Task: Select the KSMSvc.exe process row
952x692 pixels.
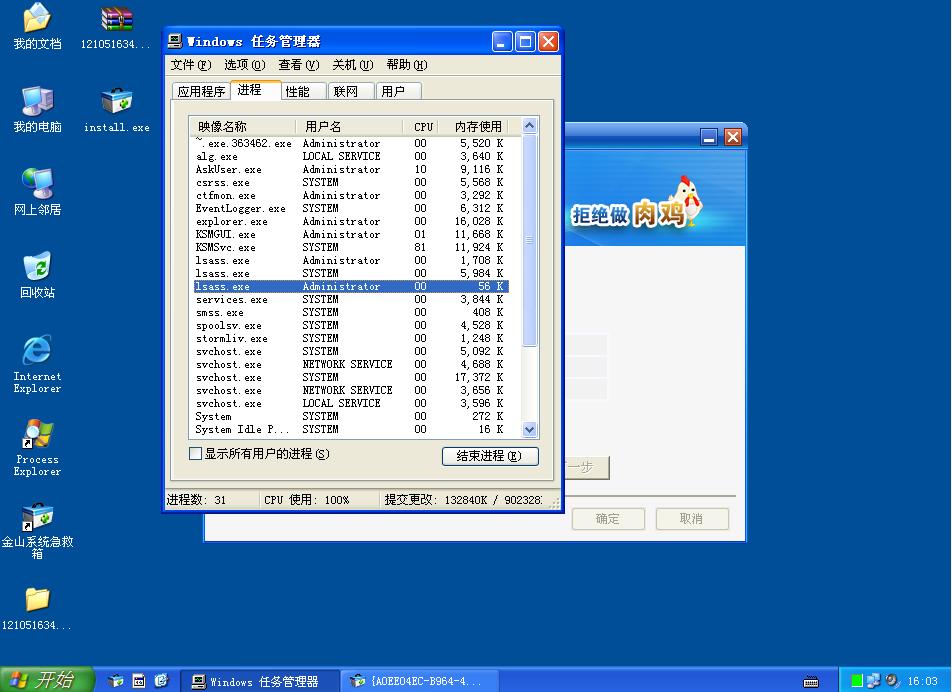Action: coord(351,248)
